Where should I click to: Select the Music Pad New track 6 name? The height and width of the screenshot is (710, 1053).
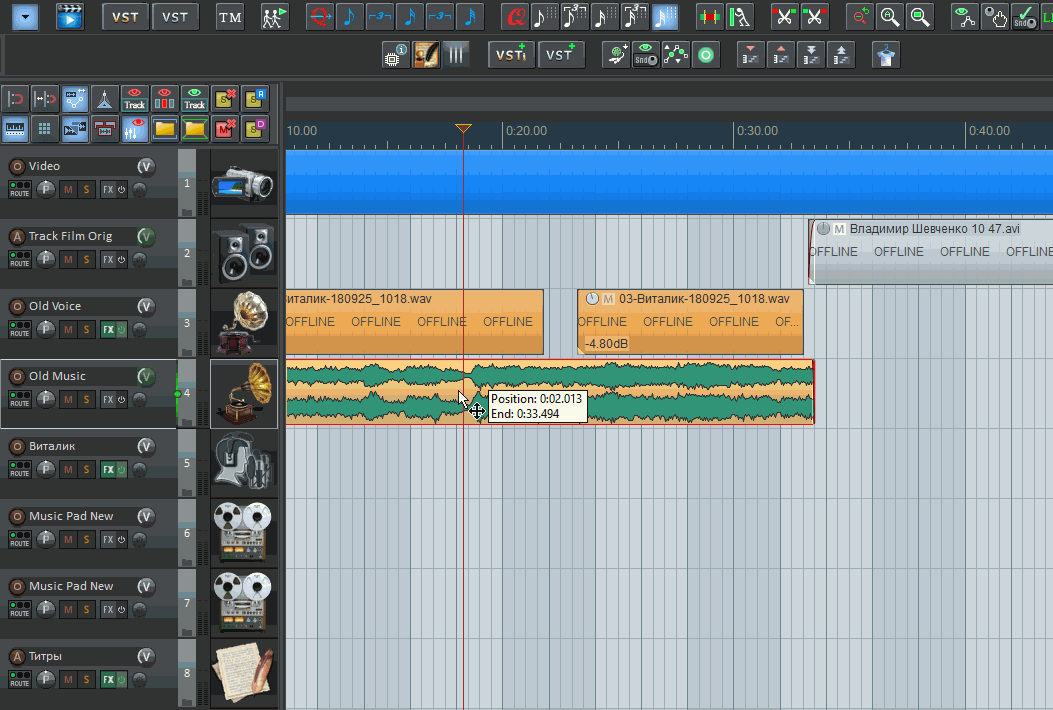pyautogui.click(x=71, y=516)
